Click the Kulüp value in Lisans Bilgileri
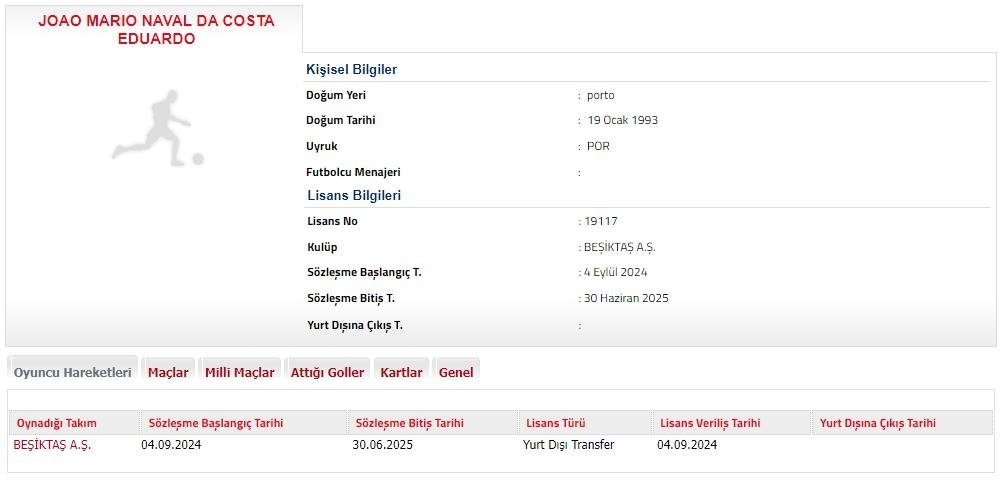 [x=619, y=247]
